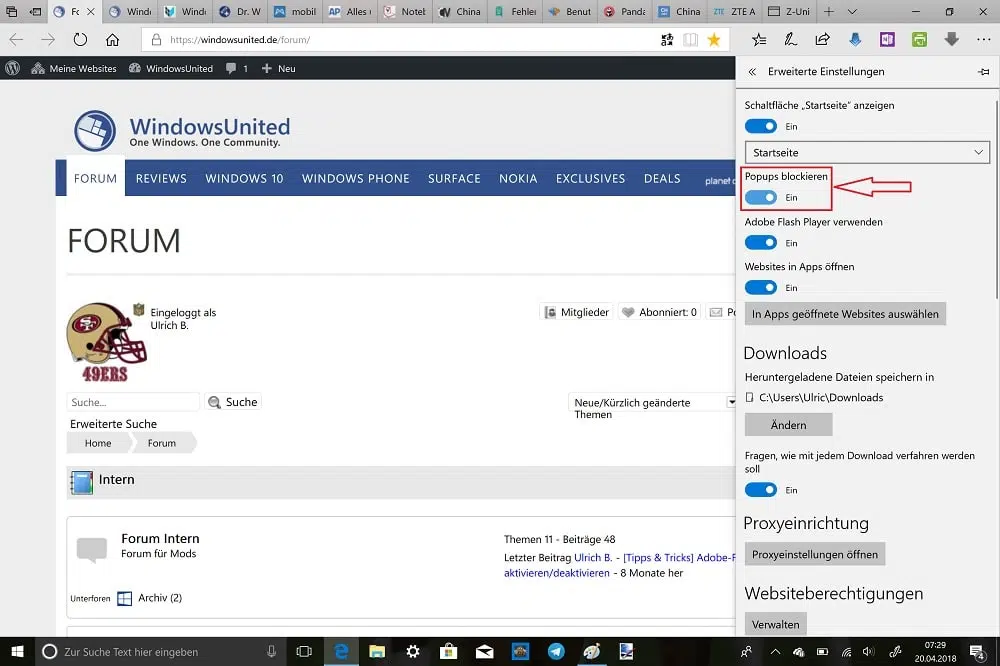The image size is (1000, 666).
Task: Reload the current forum page
Action: (80, 40)
